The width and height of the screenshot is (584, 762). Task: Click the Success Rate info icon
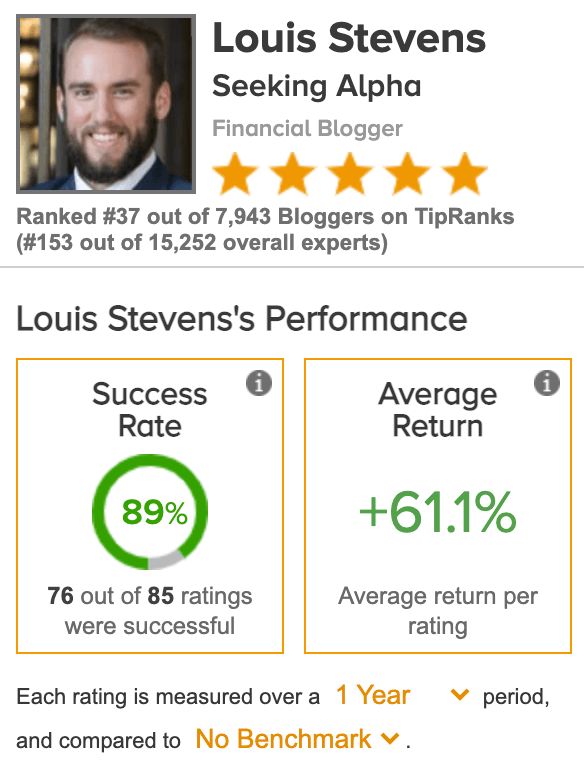click(258, 383)
